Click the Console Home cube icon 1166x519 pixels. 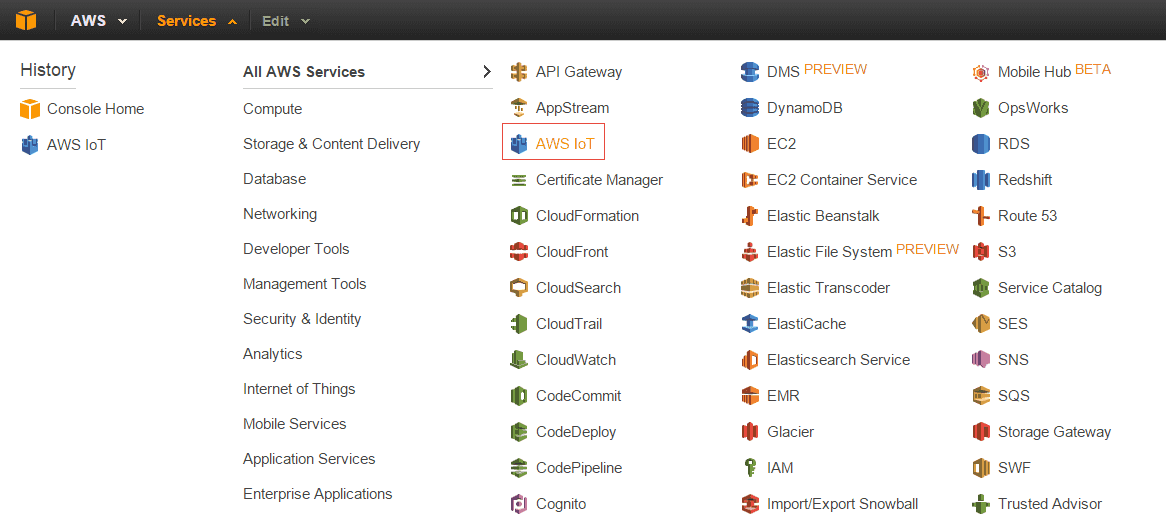click(x=30, y=109)
